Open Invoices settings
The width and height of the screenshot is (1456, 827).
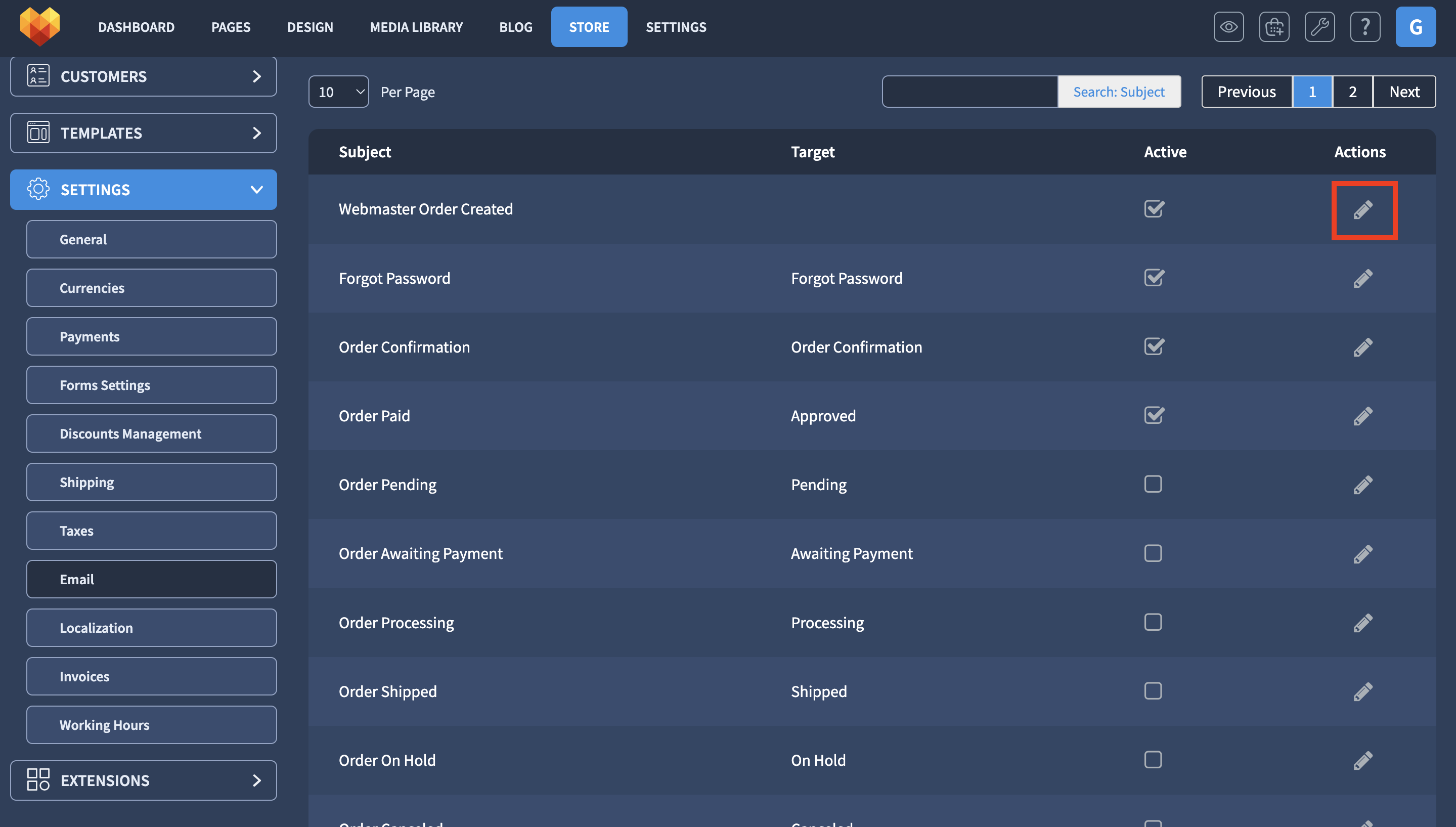pyautogui.click(x=152, y=676)
